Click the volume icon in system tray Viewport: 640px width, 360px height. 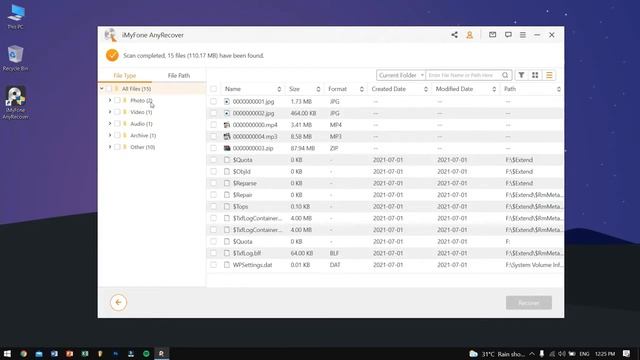click(562, 354)
